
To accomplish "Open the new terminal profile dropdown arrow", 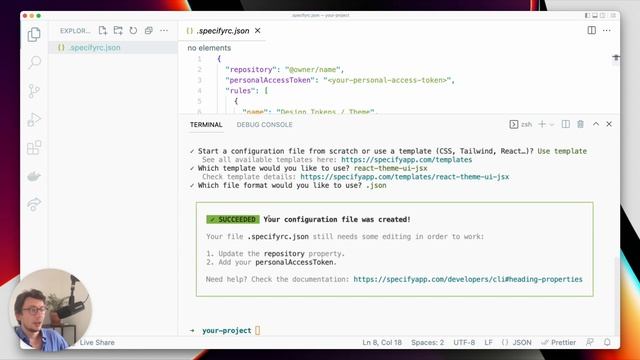I will click(551, 124).
